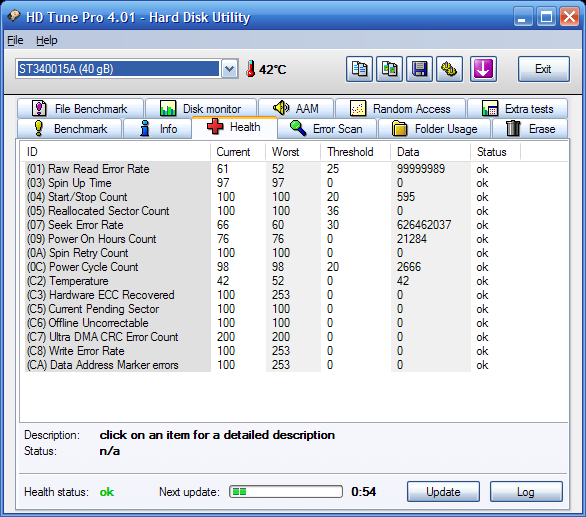Select the (C6) Offline Uncorrectable row
The image size is (586, 517).
(272, 323)
